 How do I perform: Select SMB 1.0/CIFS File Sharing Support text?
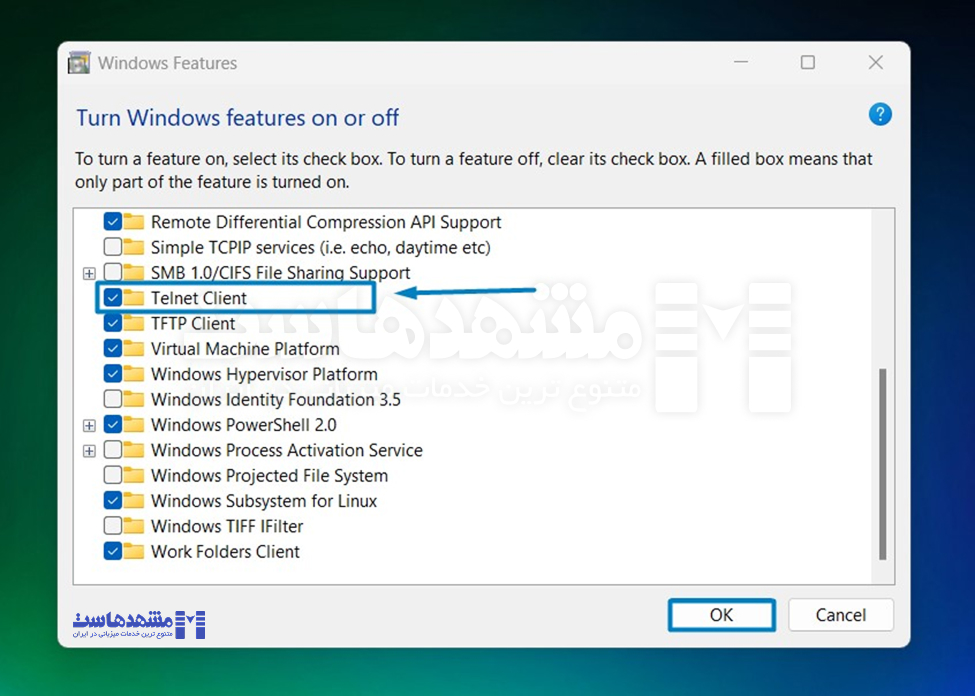point(280,273)
